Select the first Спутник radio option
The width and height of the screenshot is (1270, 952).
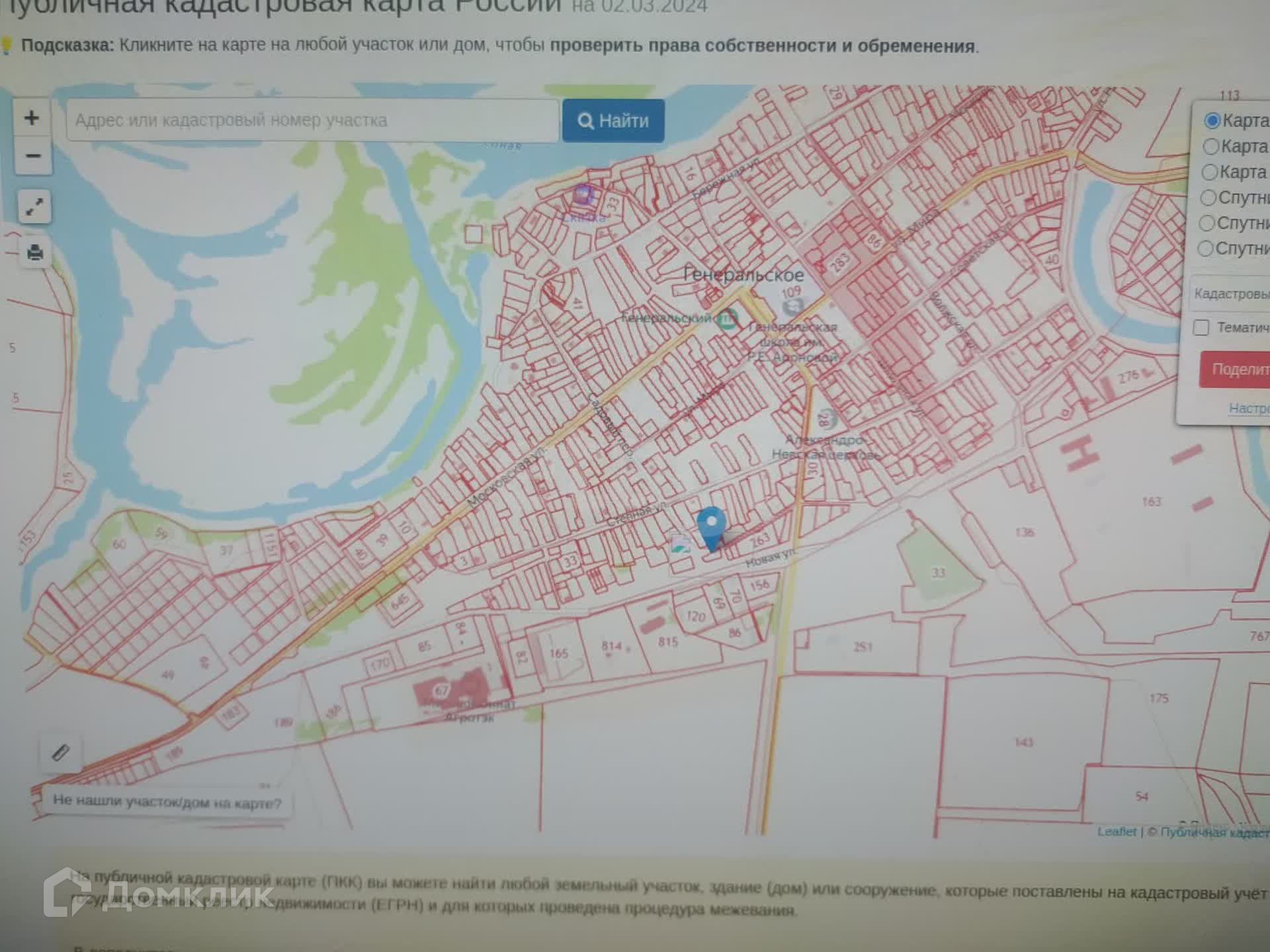coord(1208,197)
